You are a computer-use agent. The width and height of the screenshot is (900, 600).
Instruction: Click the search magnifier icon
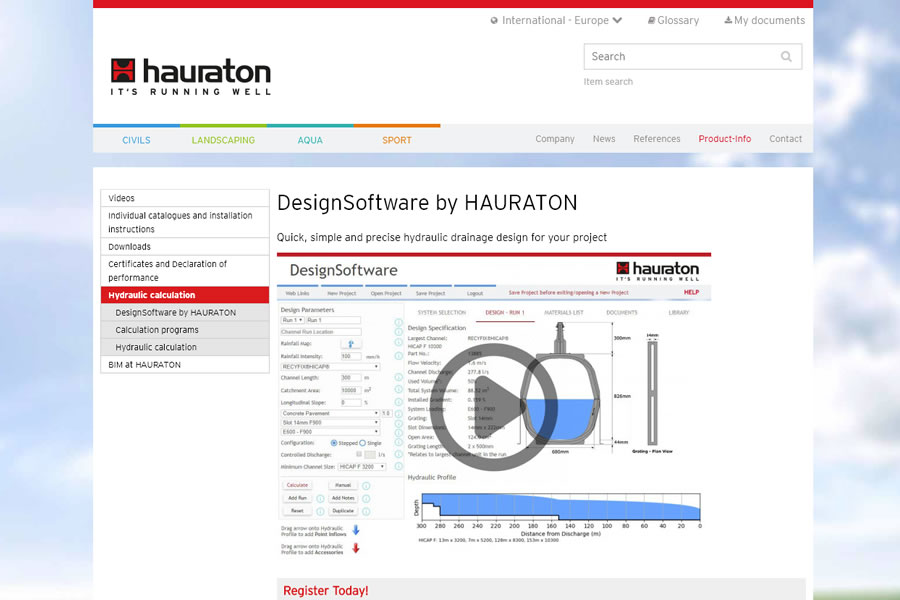click(x=786, y=56)
